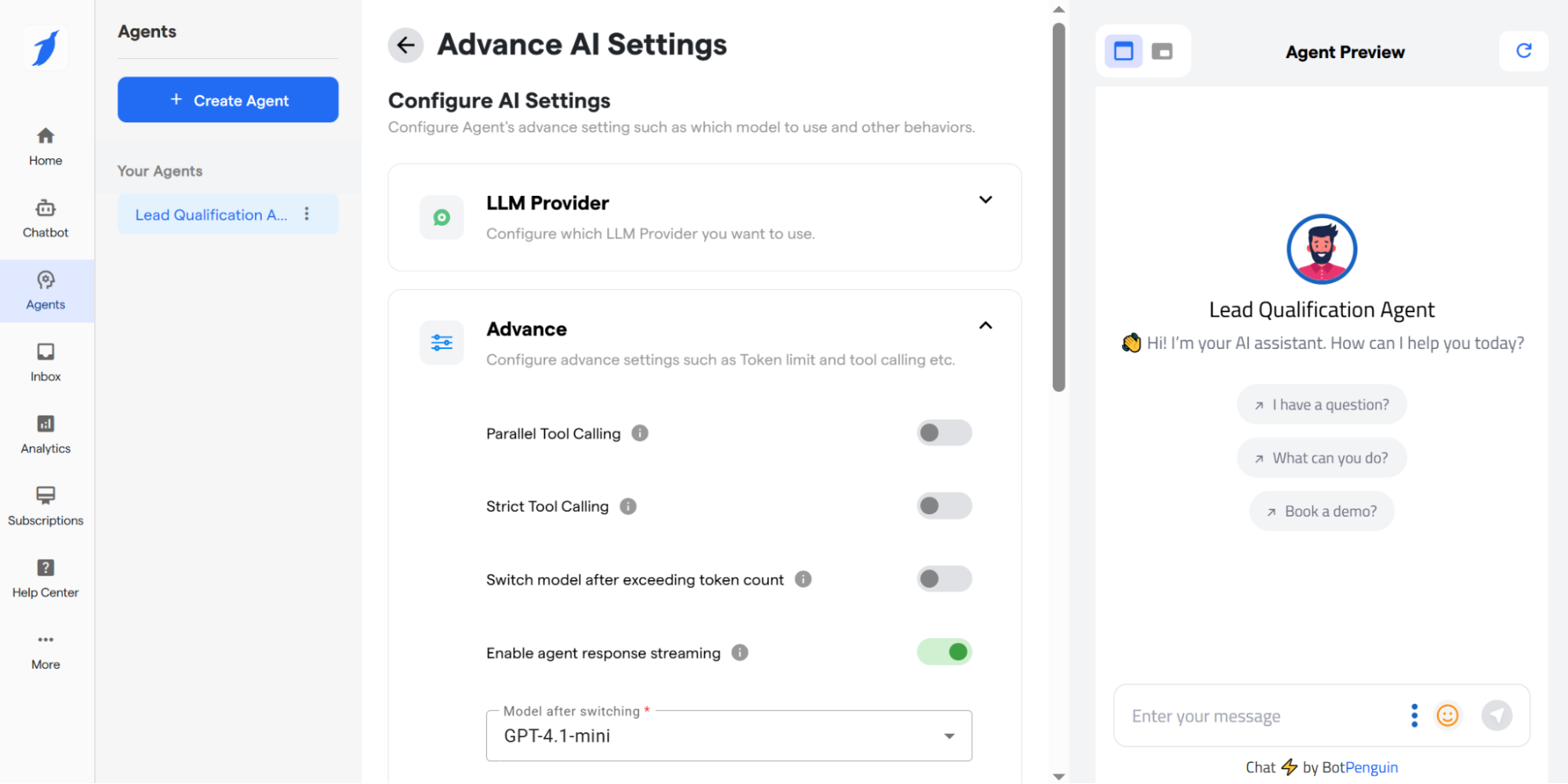1568x784 pixels.
Task: Click the BotPenguin logo in the sidebar
Action: tap(45, 48)
